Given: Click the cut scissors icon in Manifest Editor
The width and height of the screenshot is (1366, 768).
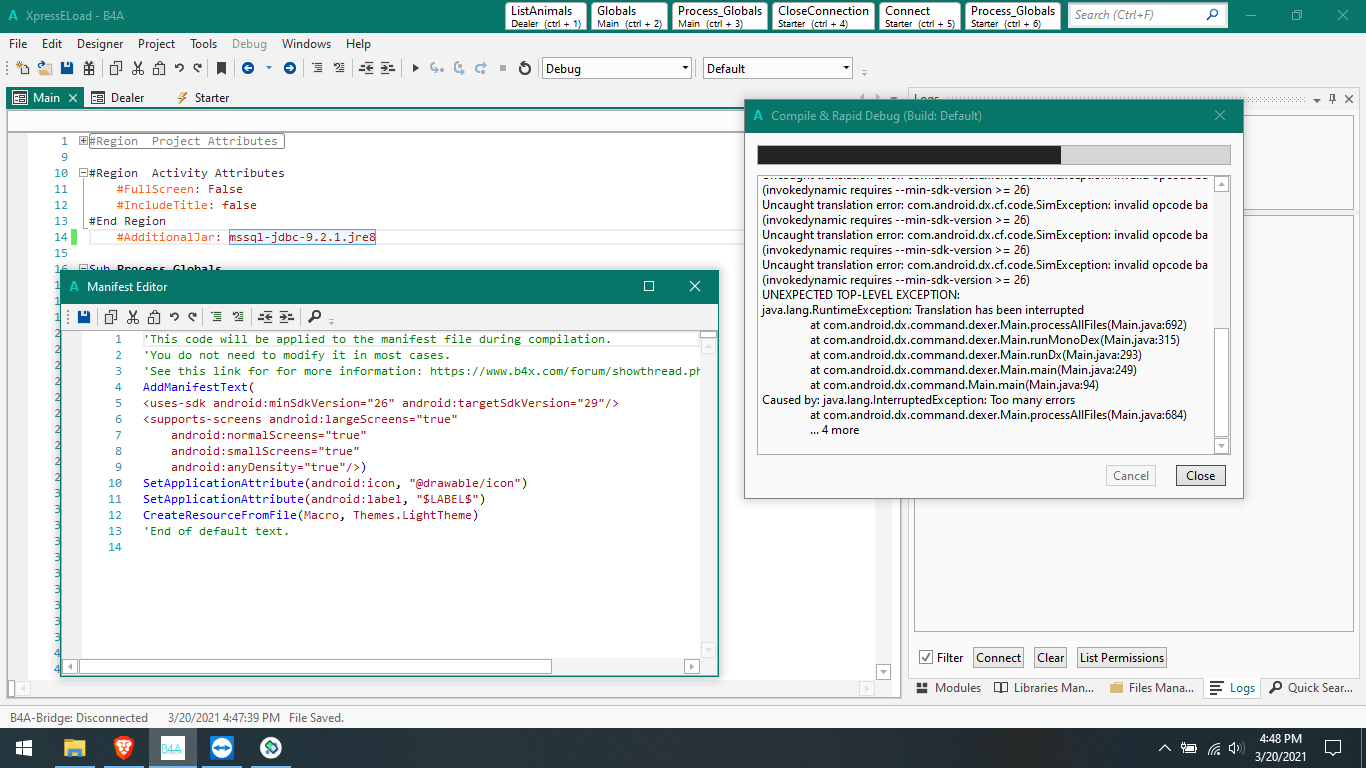Looking at the screenshot, I should tap(132, 317).
